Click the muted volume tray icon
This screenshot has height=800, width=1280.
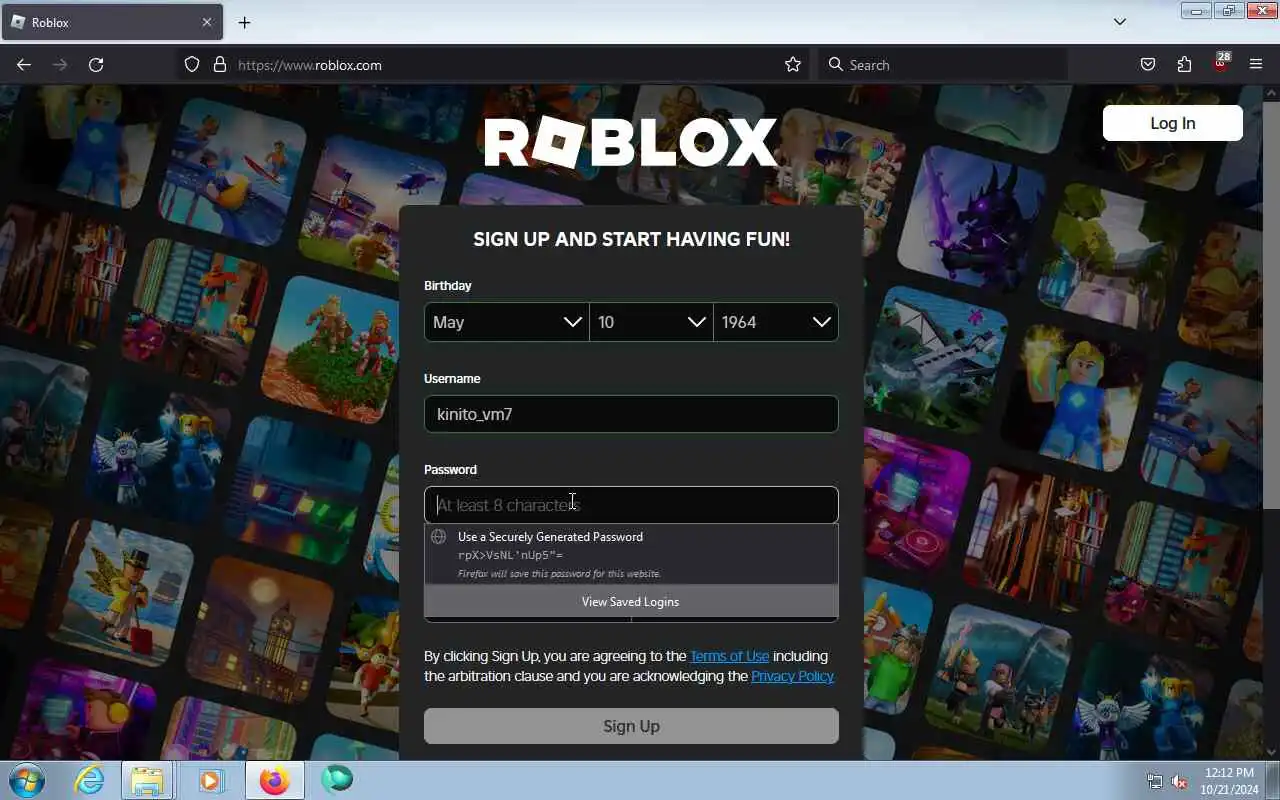(1180, 781)
